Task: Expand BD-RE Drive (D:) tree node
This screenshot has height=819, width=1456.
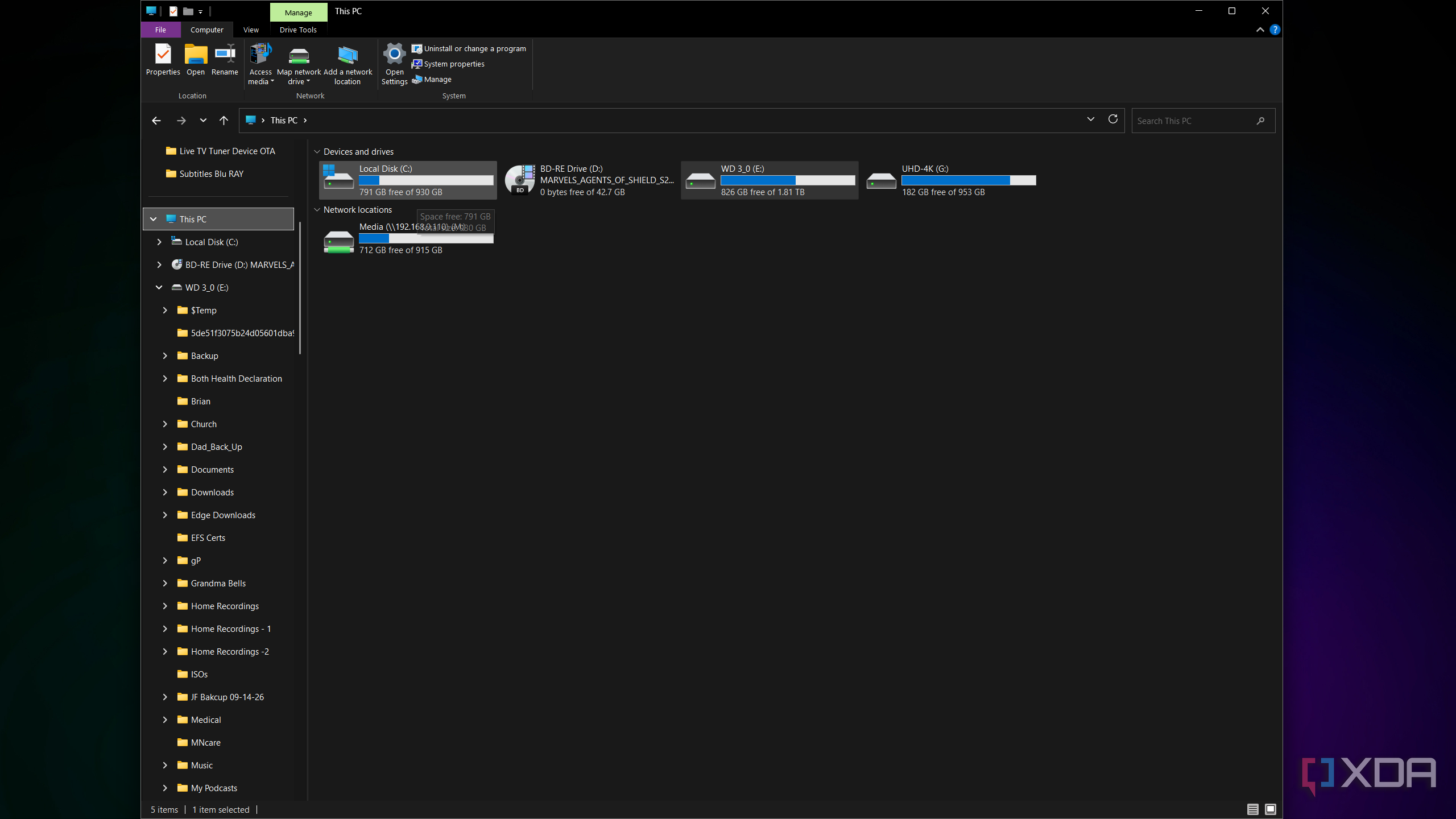Action: (159, 264)
